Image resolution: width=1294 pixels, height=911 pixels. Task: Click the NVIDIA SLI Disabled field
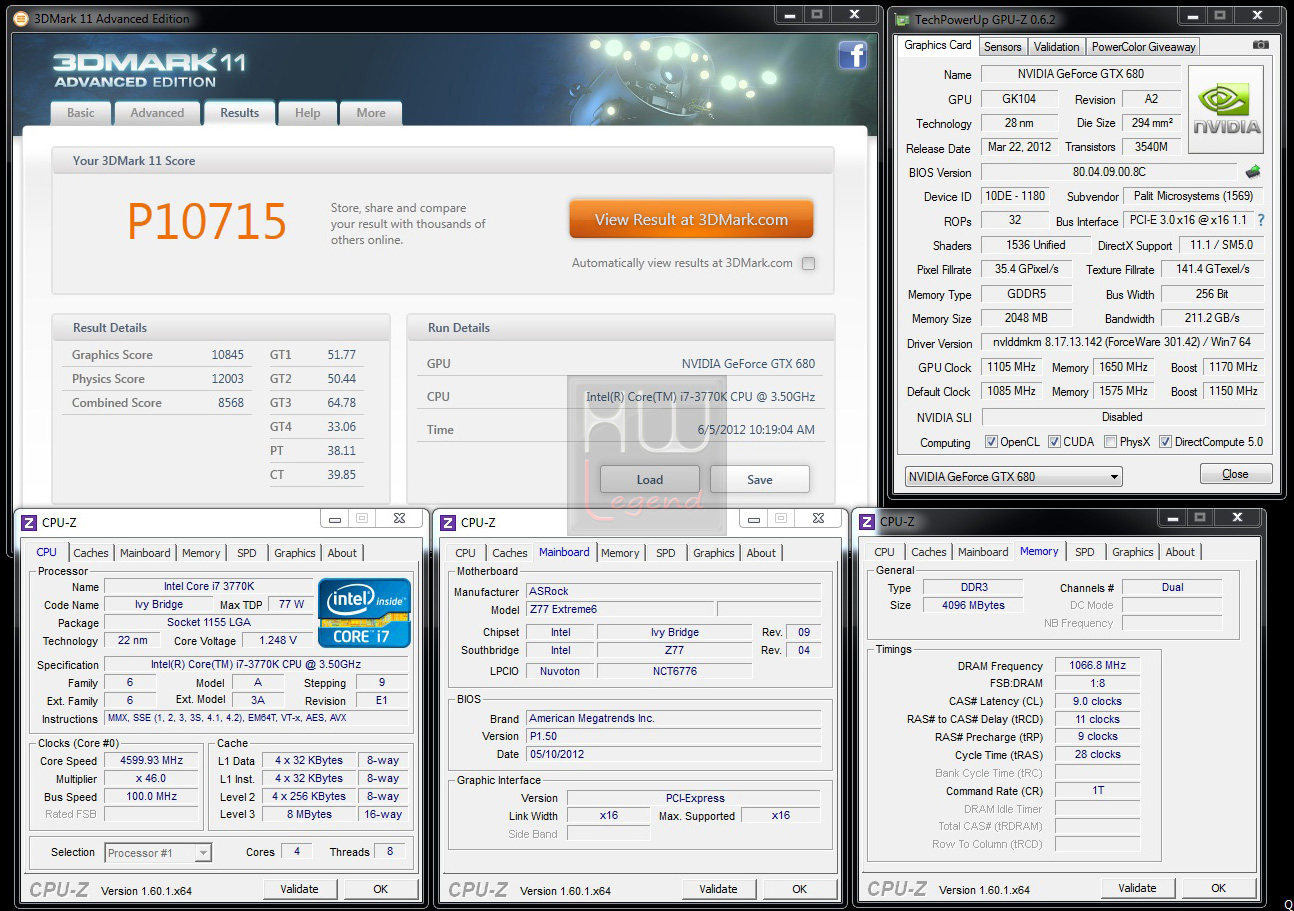(x=1122, y=417)
